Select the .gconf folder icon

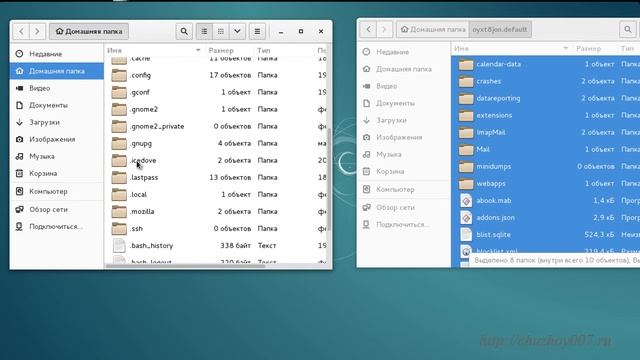pos(119,92)
